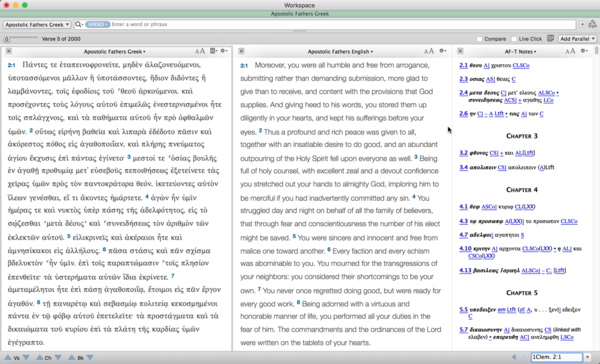Screen dimensions: 600x364
Task: Open note link 4.10
Action: point(465,248)
